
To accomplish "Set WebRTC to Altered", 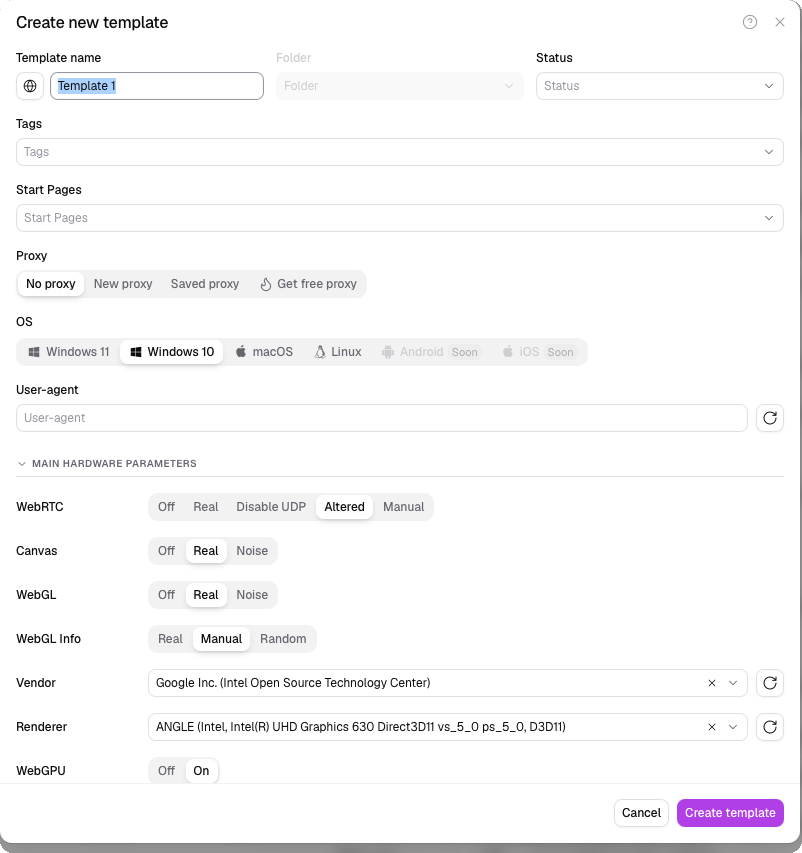I will click(344, 507).
